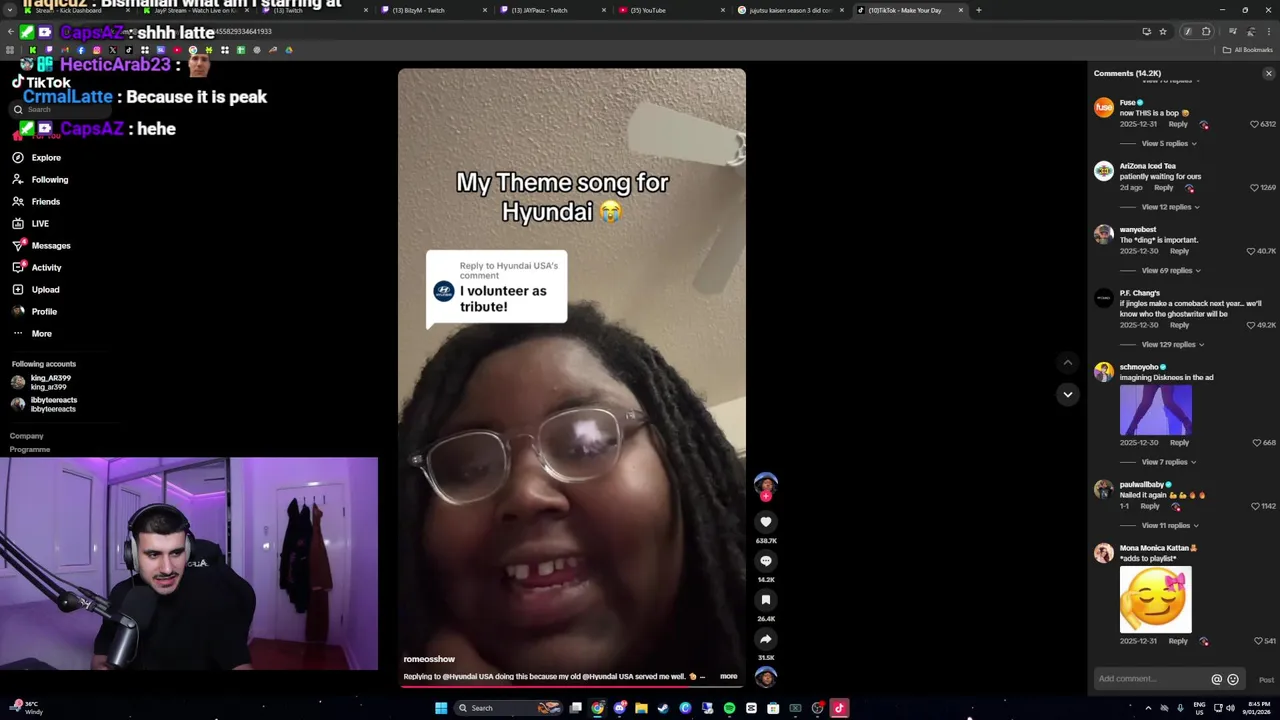Close the Comments panel

pyautogui.click(x=1269, y=73)
